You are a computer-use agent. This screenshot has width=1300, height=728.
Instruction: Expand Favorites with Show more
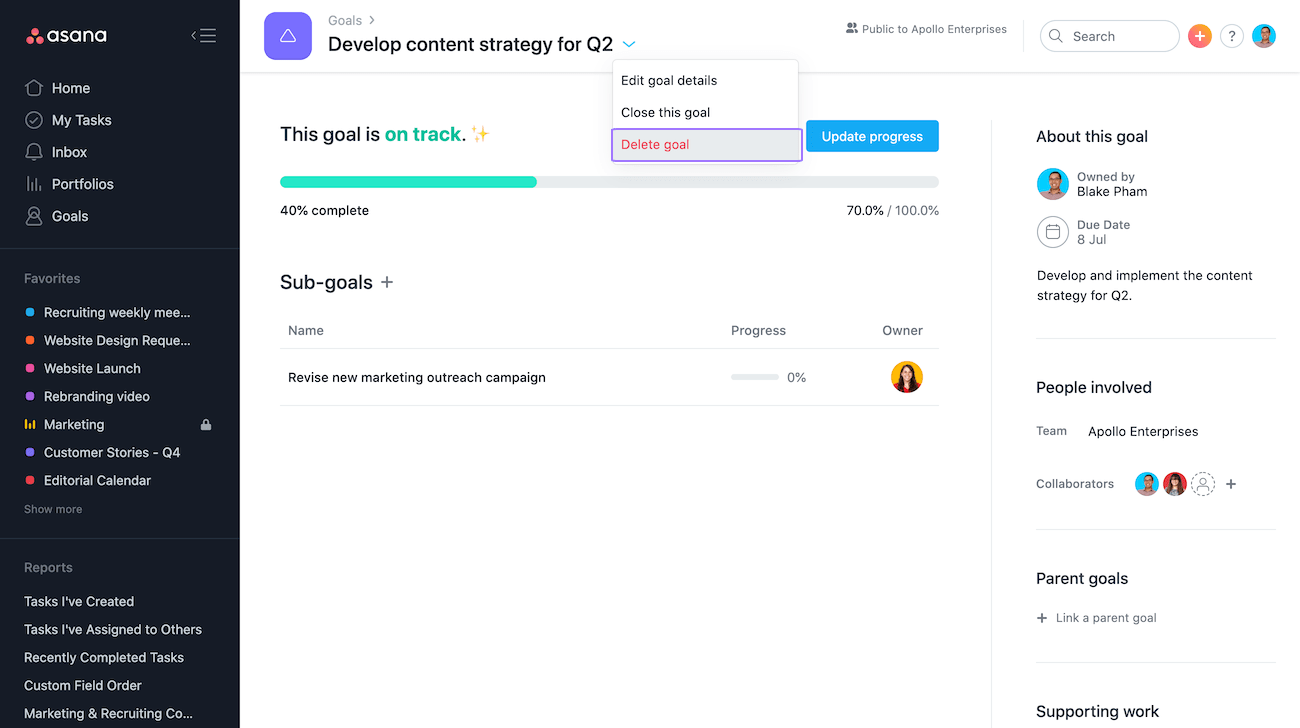pos(53,509)
